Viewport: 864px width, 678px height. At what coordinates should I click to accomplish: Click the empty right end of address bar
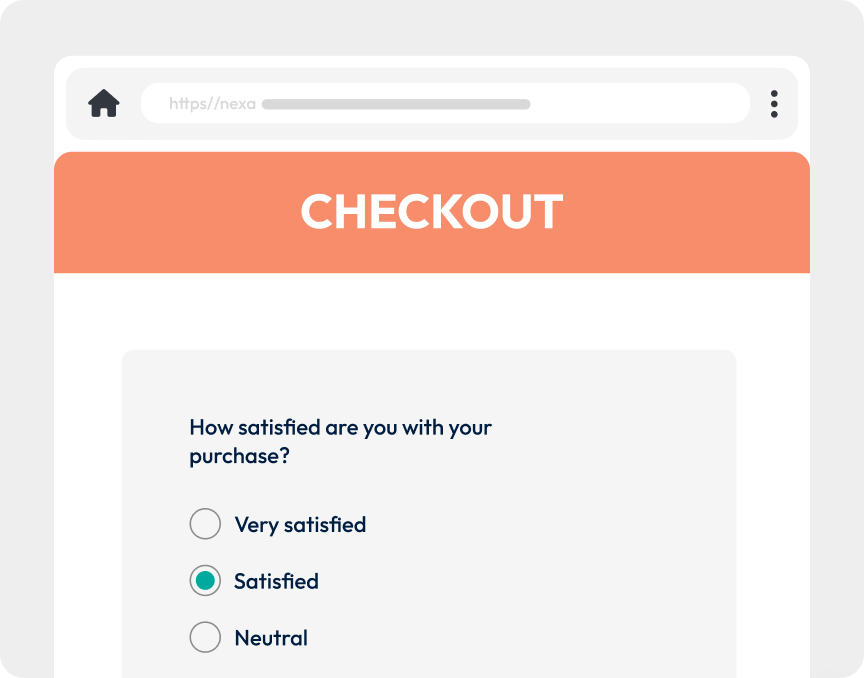click(x=680, y=103)
